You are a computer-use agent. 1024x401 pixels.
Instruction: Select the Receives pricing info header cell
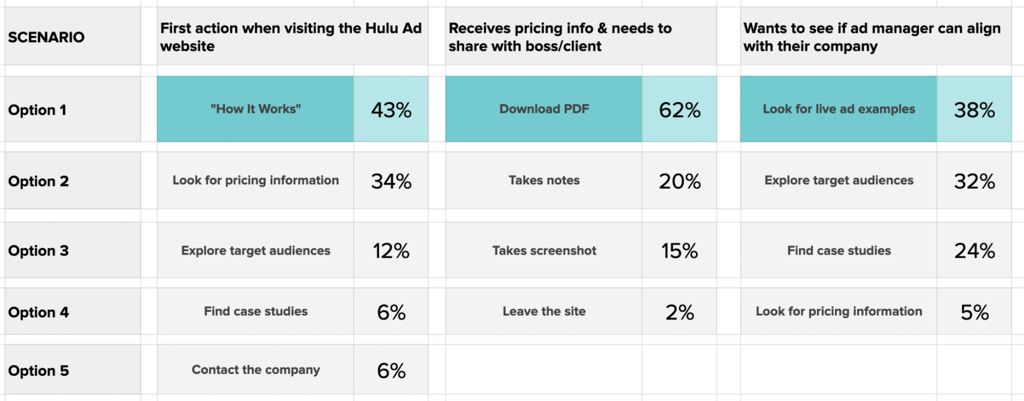pos(581,37)
